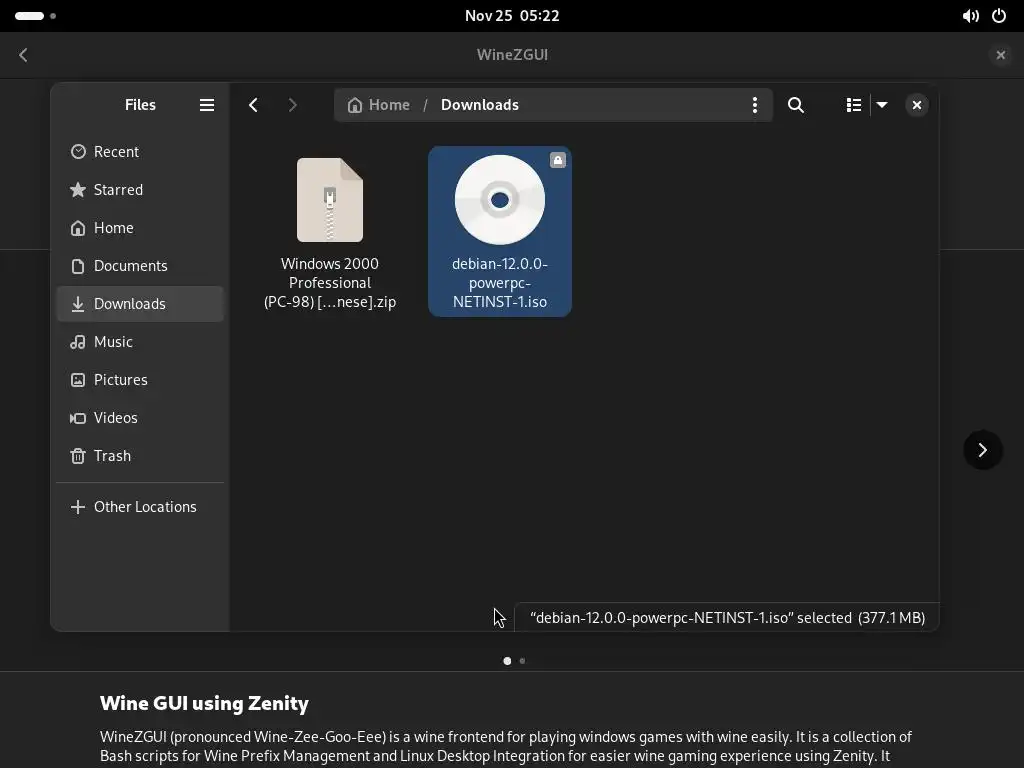The height and width of the screenshot is (768, 1024).
Task: Open Videos in the sidebar
Action: (x=140, y=417)
